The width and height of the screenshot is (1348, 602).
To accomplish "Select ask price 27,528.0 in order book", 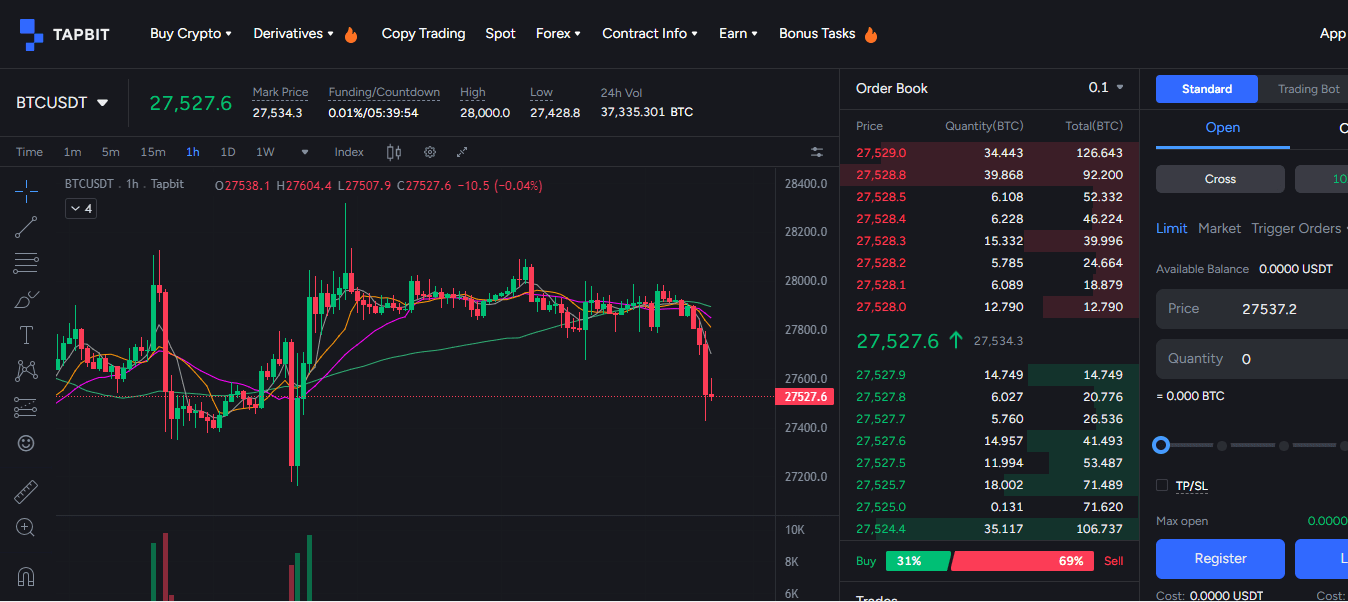I will point(881,307).
